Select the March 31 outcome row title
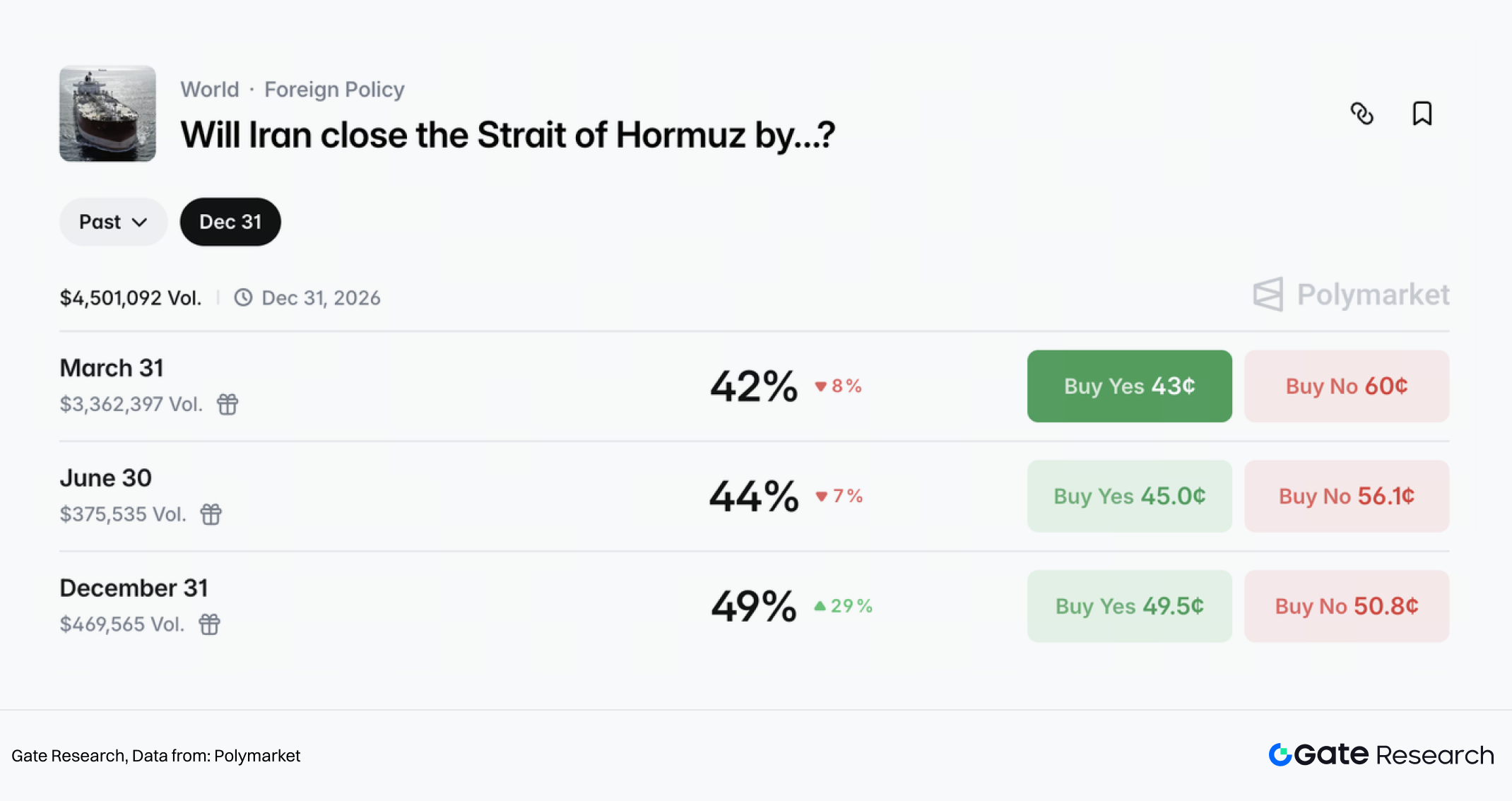This screenshot has height=801, width=1512. pos(112,368)
